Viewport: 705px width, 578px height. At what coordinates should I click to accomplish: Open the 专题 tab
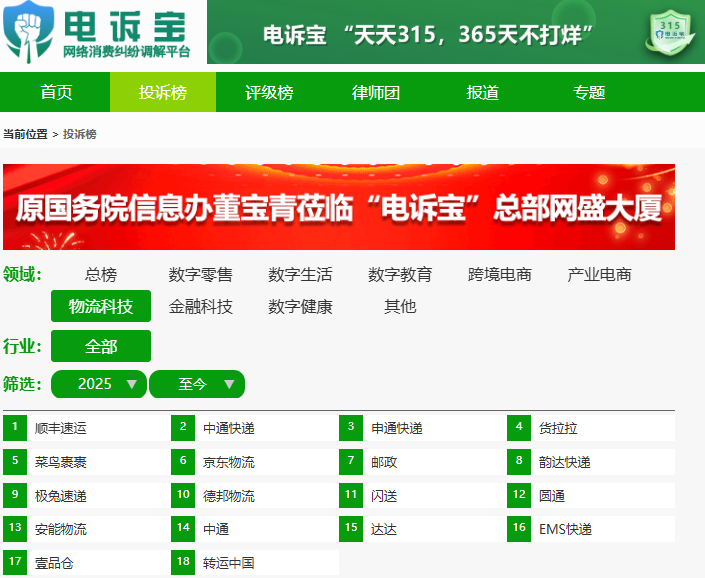[589, 92]
